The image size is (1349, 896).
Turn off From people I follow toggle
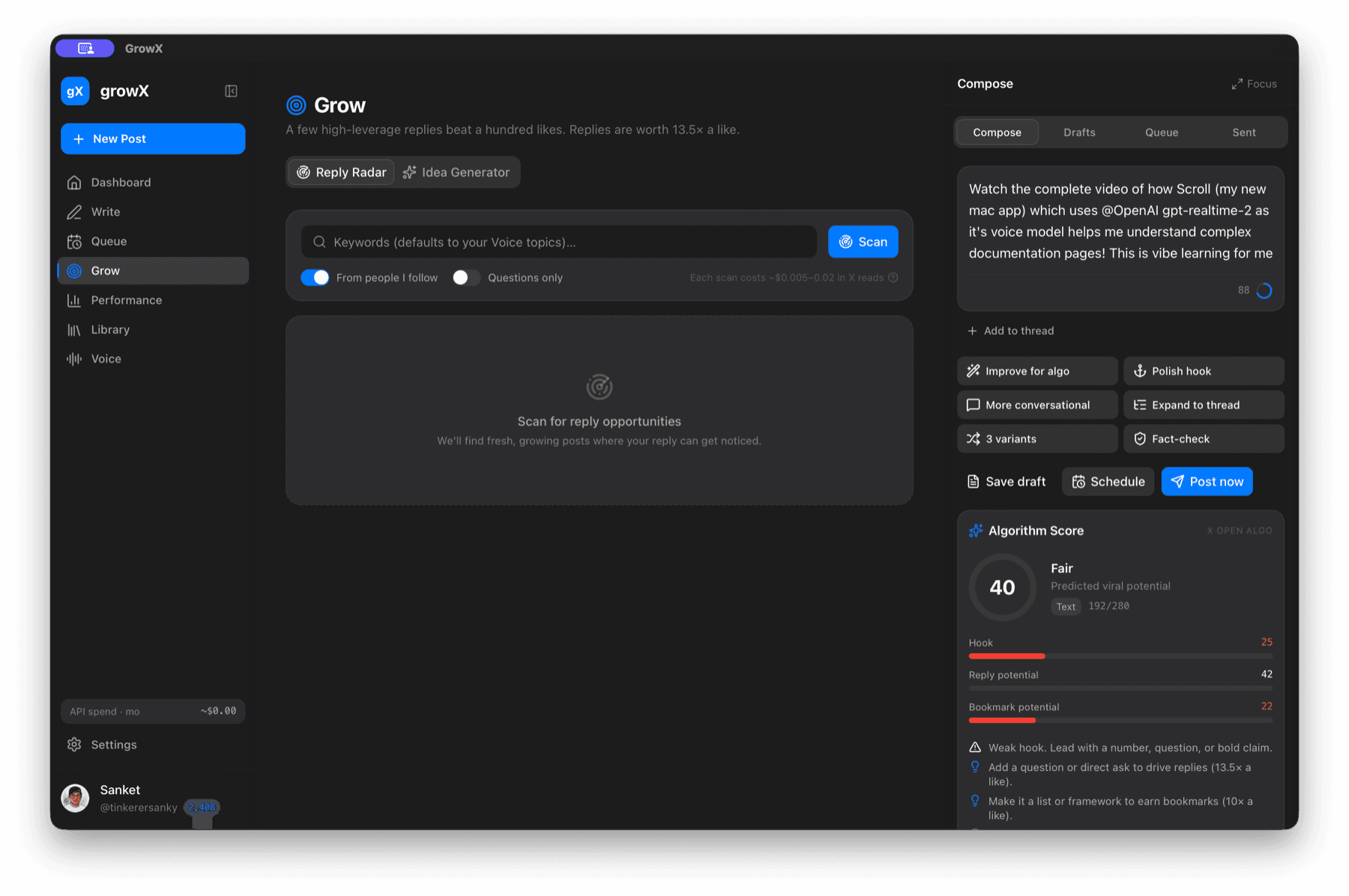click(x=315, y=278)
